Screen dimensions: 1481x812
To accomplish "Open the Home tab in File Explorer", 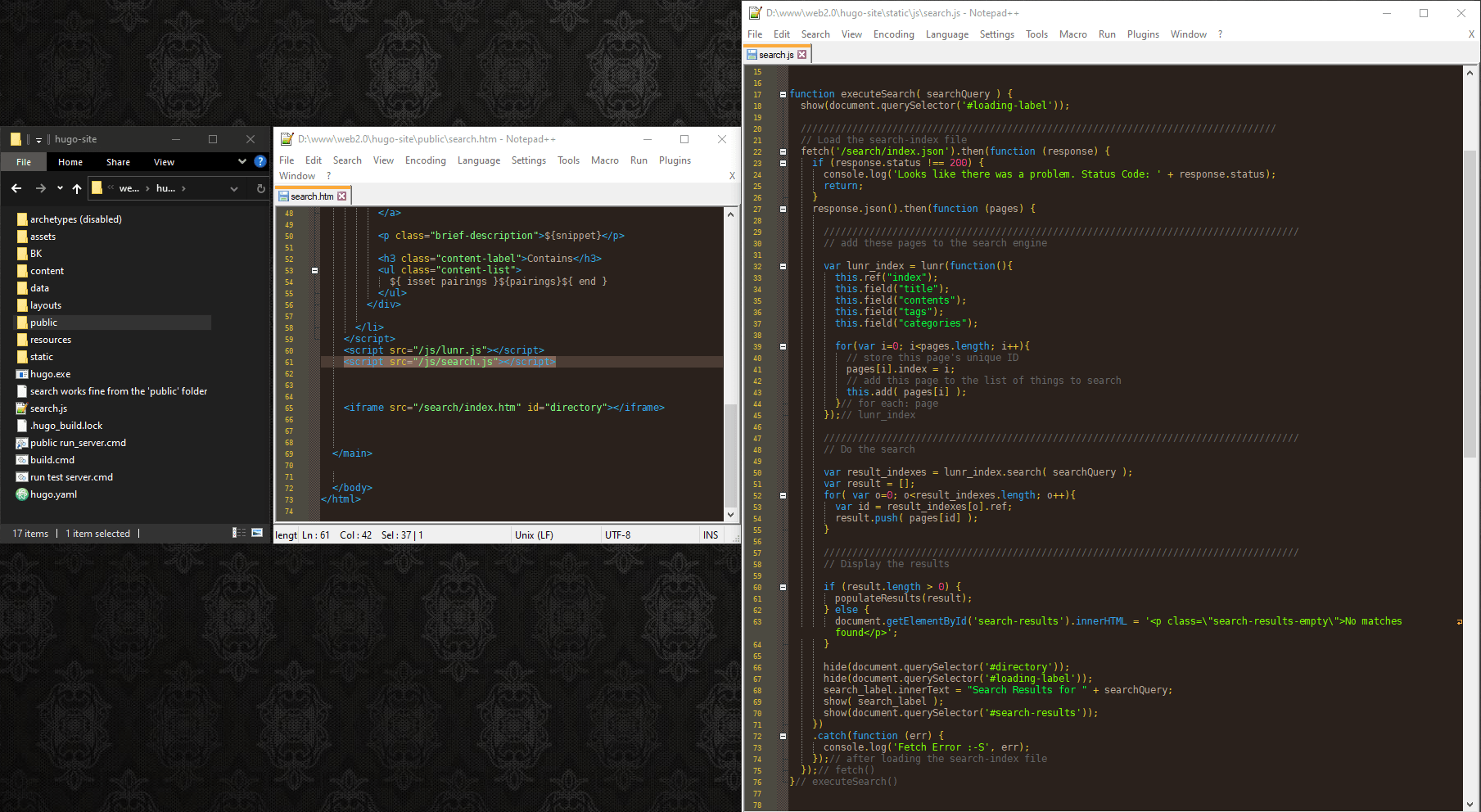I will tap(70, 162).
